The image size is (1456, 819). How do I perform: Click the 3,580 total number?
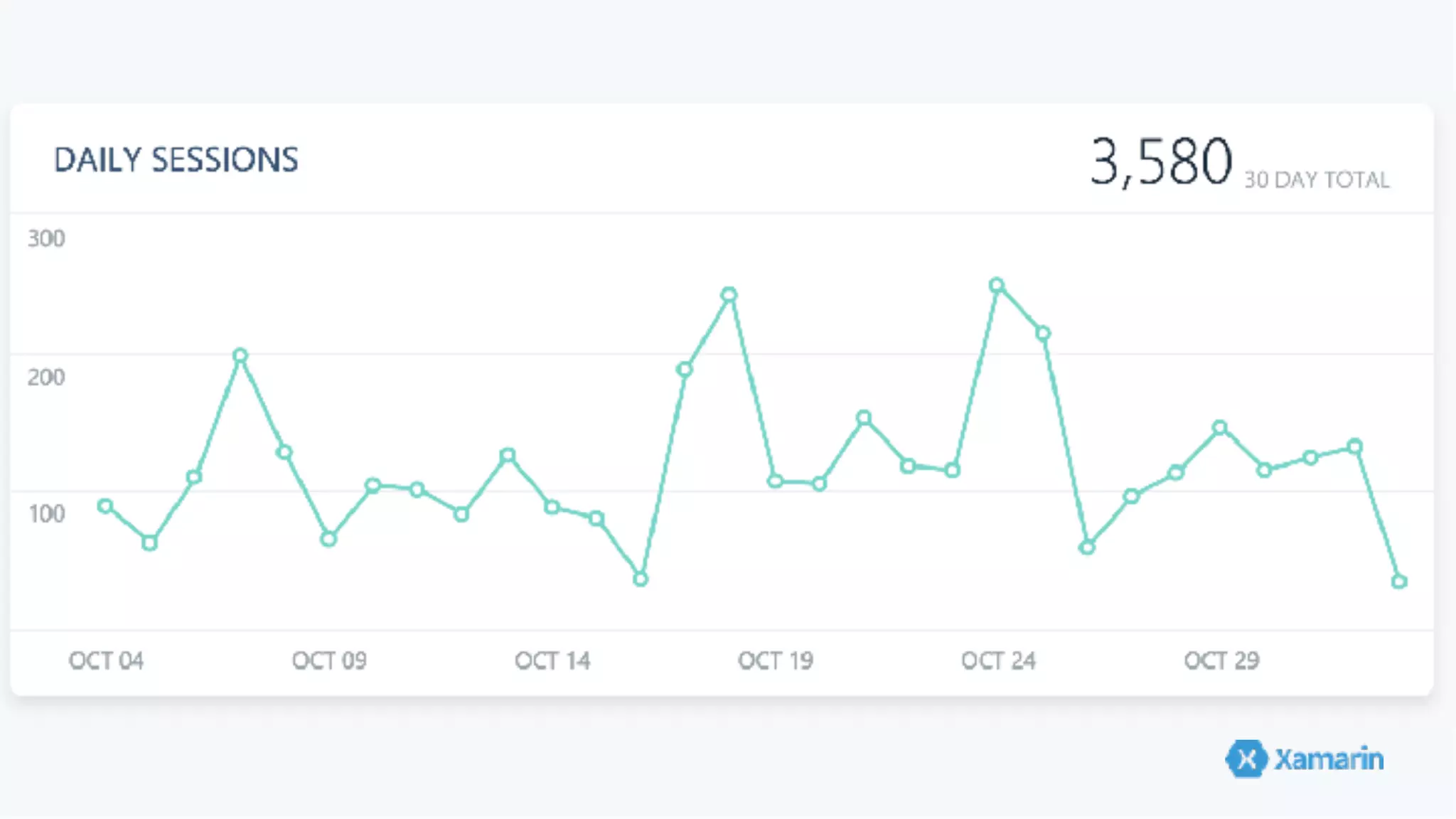1160,162
